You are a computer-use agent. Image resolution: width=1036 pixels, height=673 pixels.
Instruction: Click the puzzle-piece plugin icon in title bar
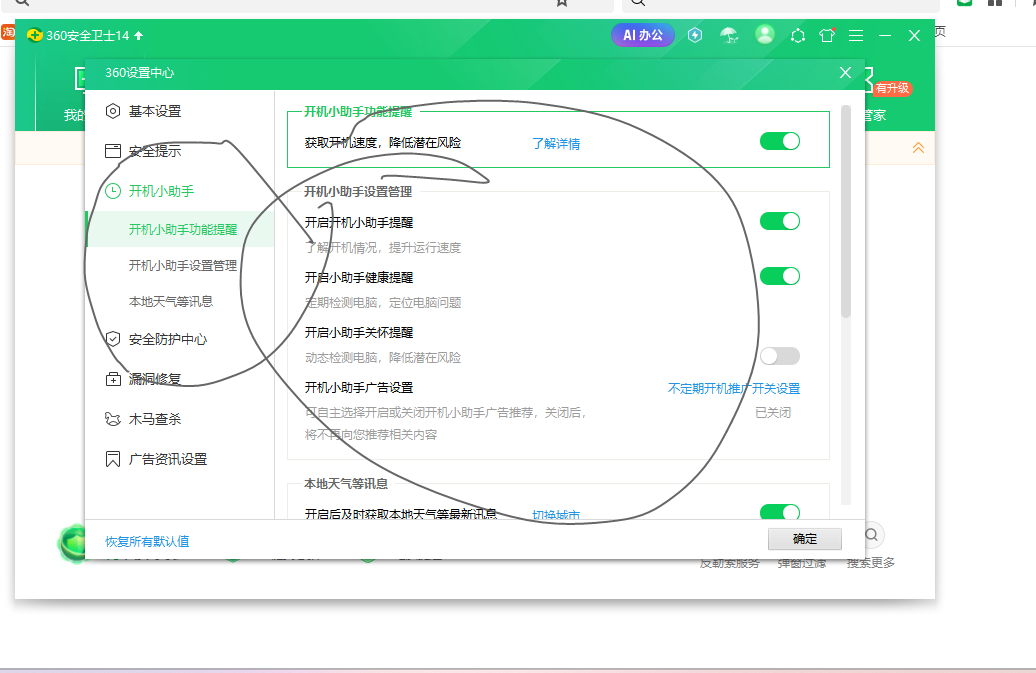point(797,36)
